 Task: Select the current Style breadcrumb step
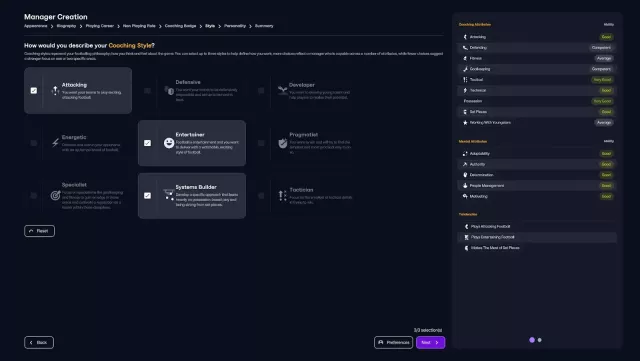click(x=210, y=26)
